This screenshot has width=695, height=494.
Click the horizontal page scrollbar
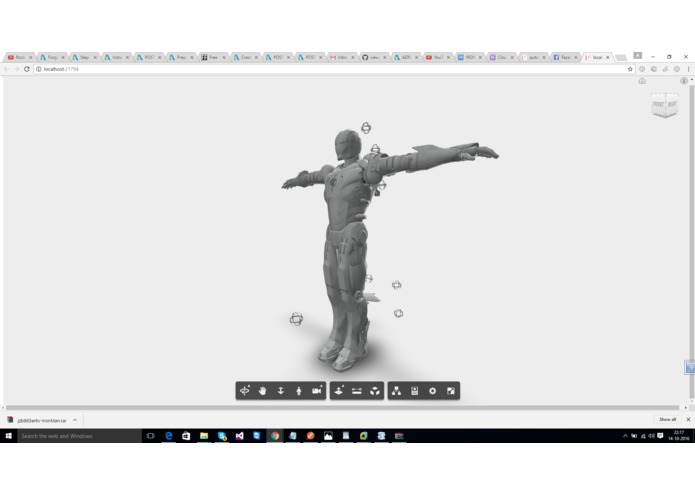point(342,408)
